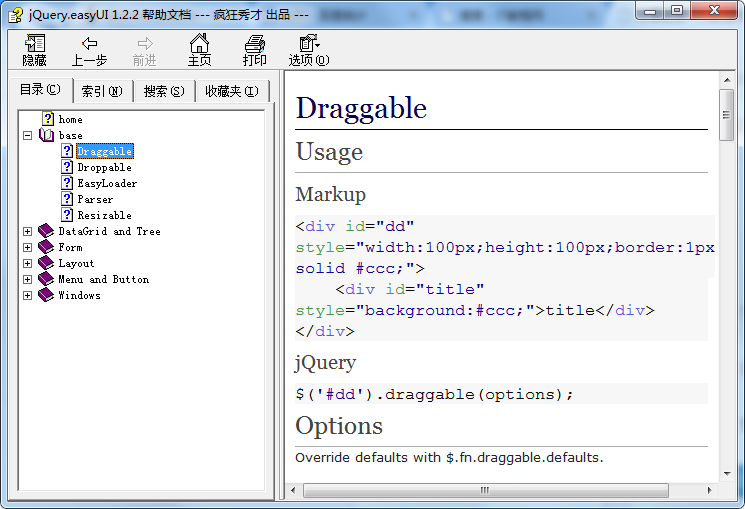Collapse the base tree node
Screen dimensions: 745x509
click(28, 135)
